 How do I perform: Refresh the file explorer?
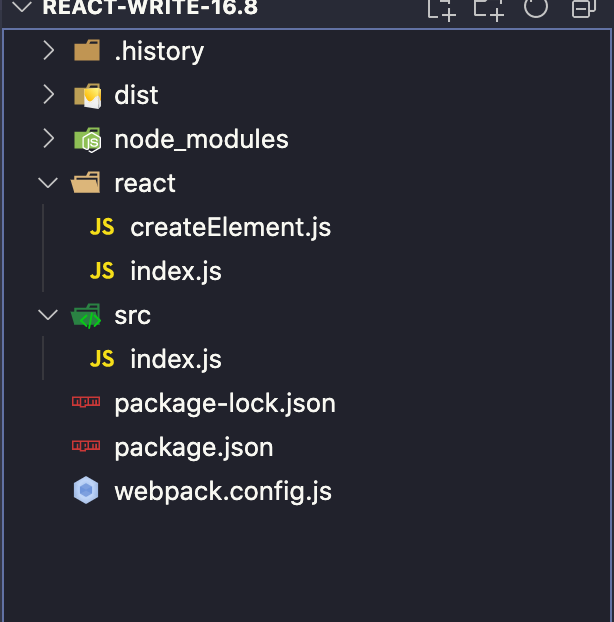coord(536,8)
